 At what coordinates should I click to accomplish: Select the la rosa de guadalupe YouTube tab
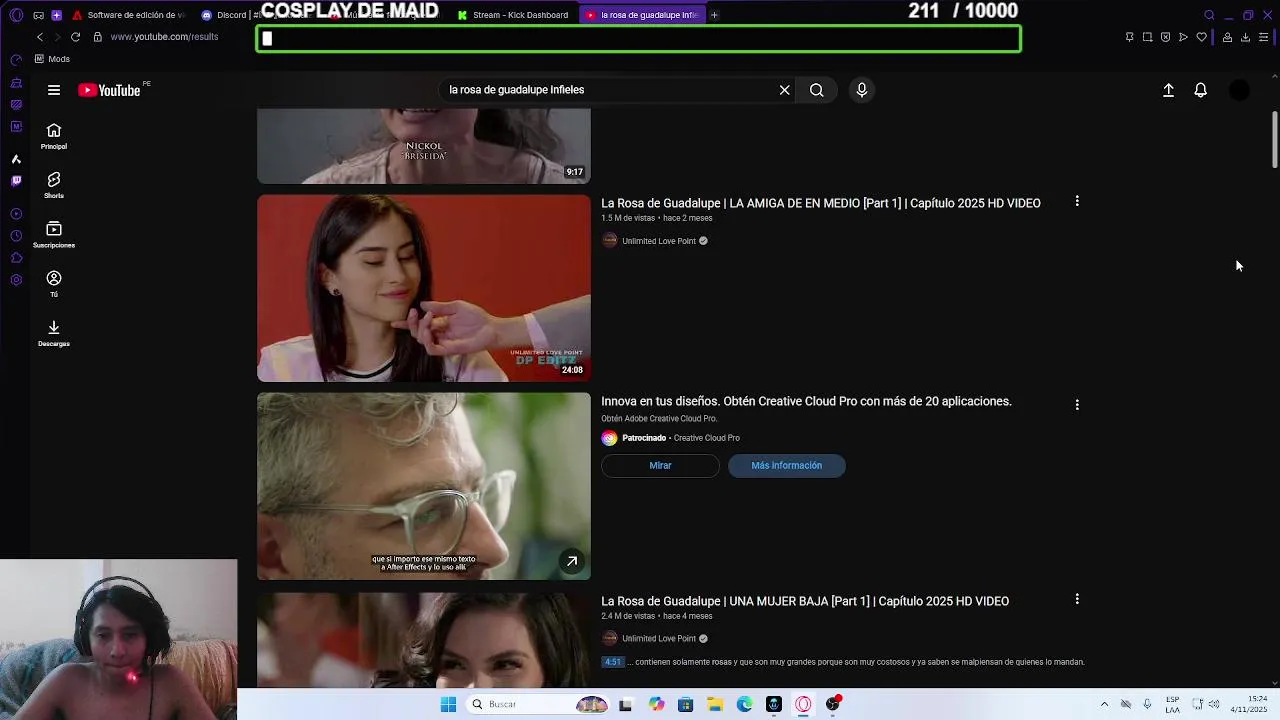coord(641,15)
